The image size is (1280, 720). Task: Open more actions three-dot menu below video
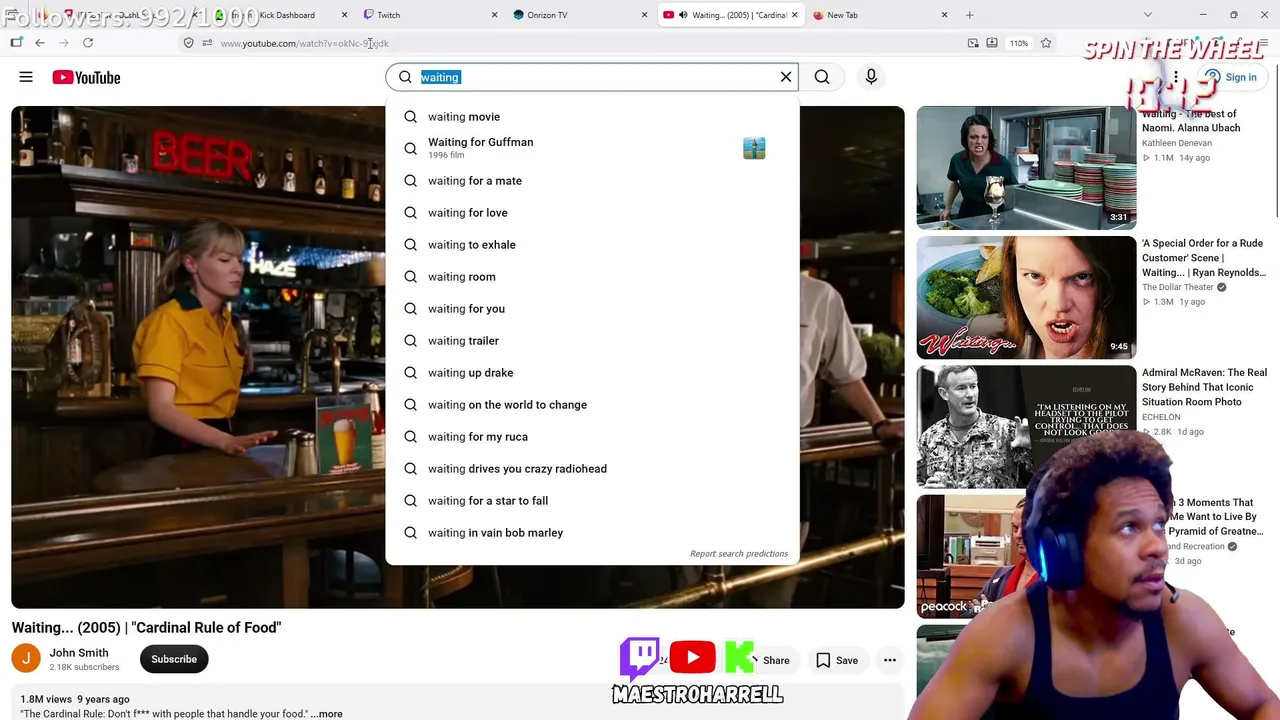pos(890,660)
